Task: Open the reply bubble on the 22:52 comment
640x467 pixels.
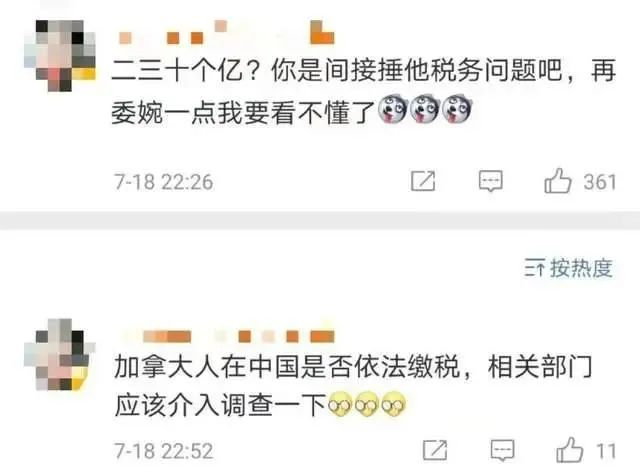Action: coord(502,450)
